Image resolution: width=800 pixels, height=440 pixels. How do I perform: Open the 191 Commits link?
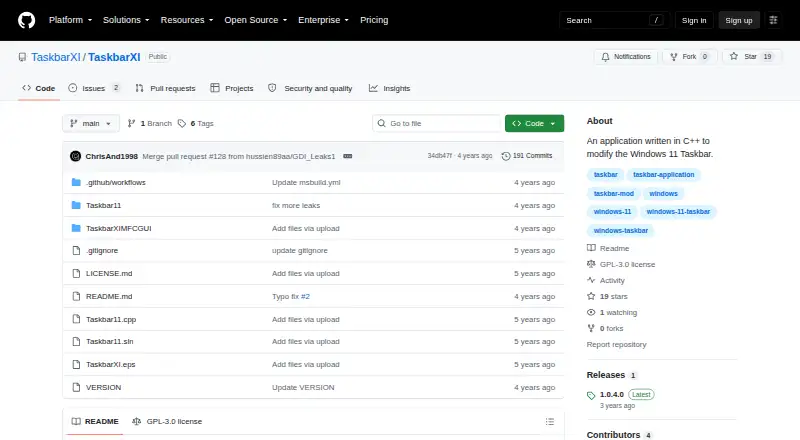(527, 156)
